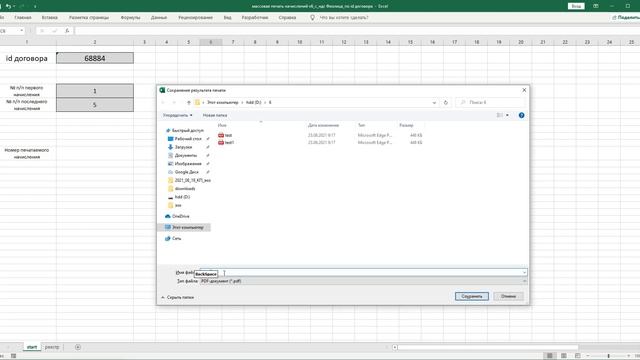Click the zoom slider in Excel status bar
The image size is (640, 360).
point(608,356)
